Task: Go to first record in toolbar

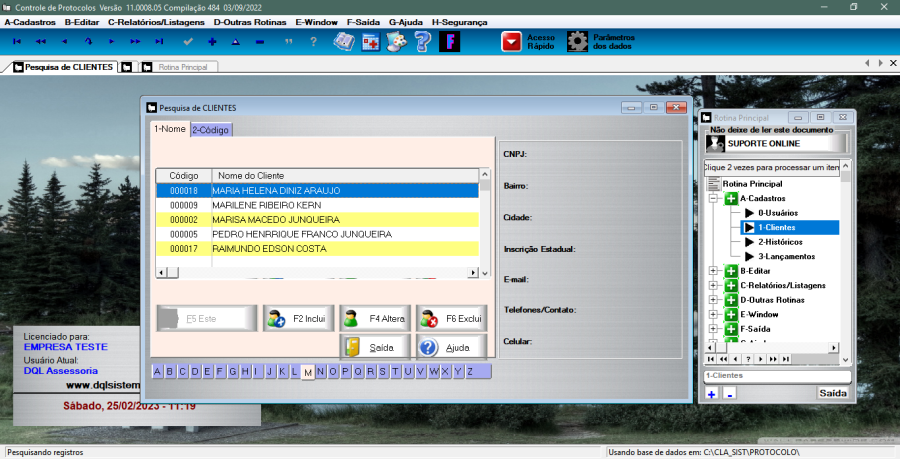Action: point(16,41)
